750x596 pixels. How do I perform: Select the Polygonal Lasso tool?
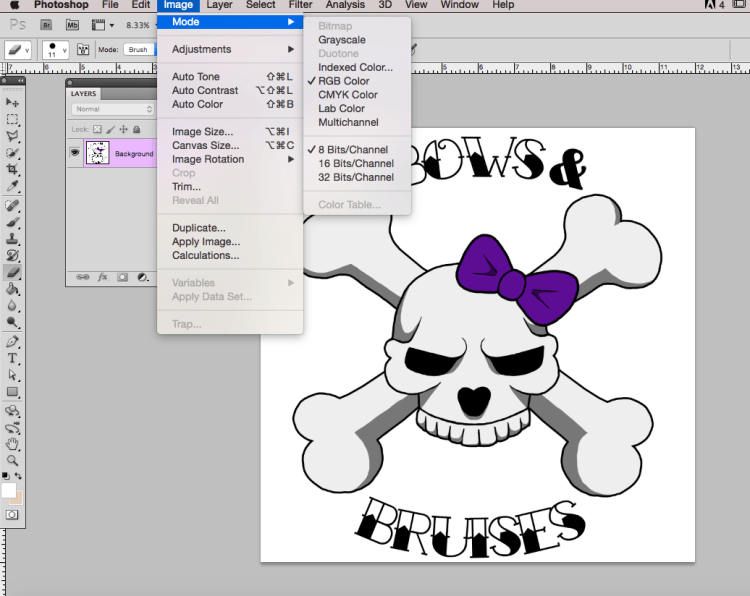(x=12, y=136)
